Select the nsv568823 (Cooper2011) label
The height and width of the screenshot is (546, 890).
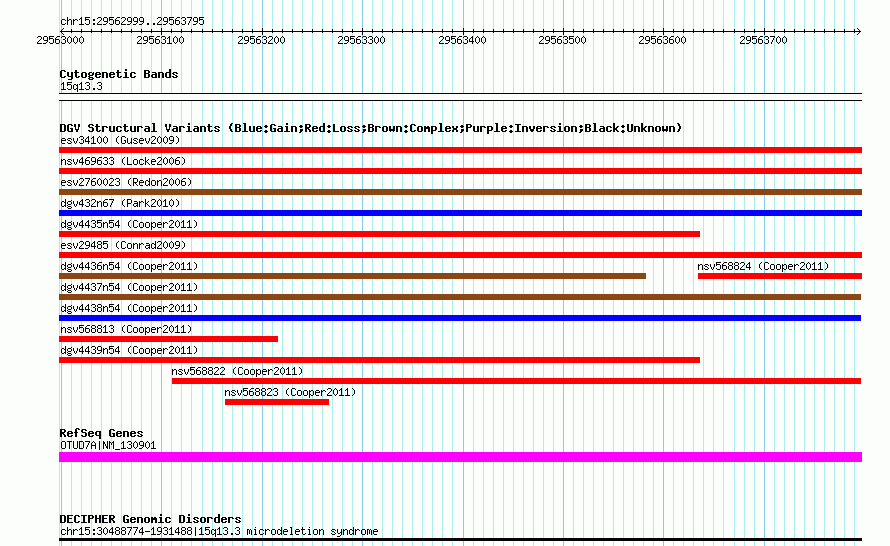pyautogui.click(x=290, y=392)
